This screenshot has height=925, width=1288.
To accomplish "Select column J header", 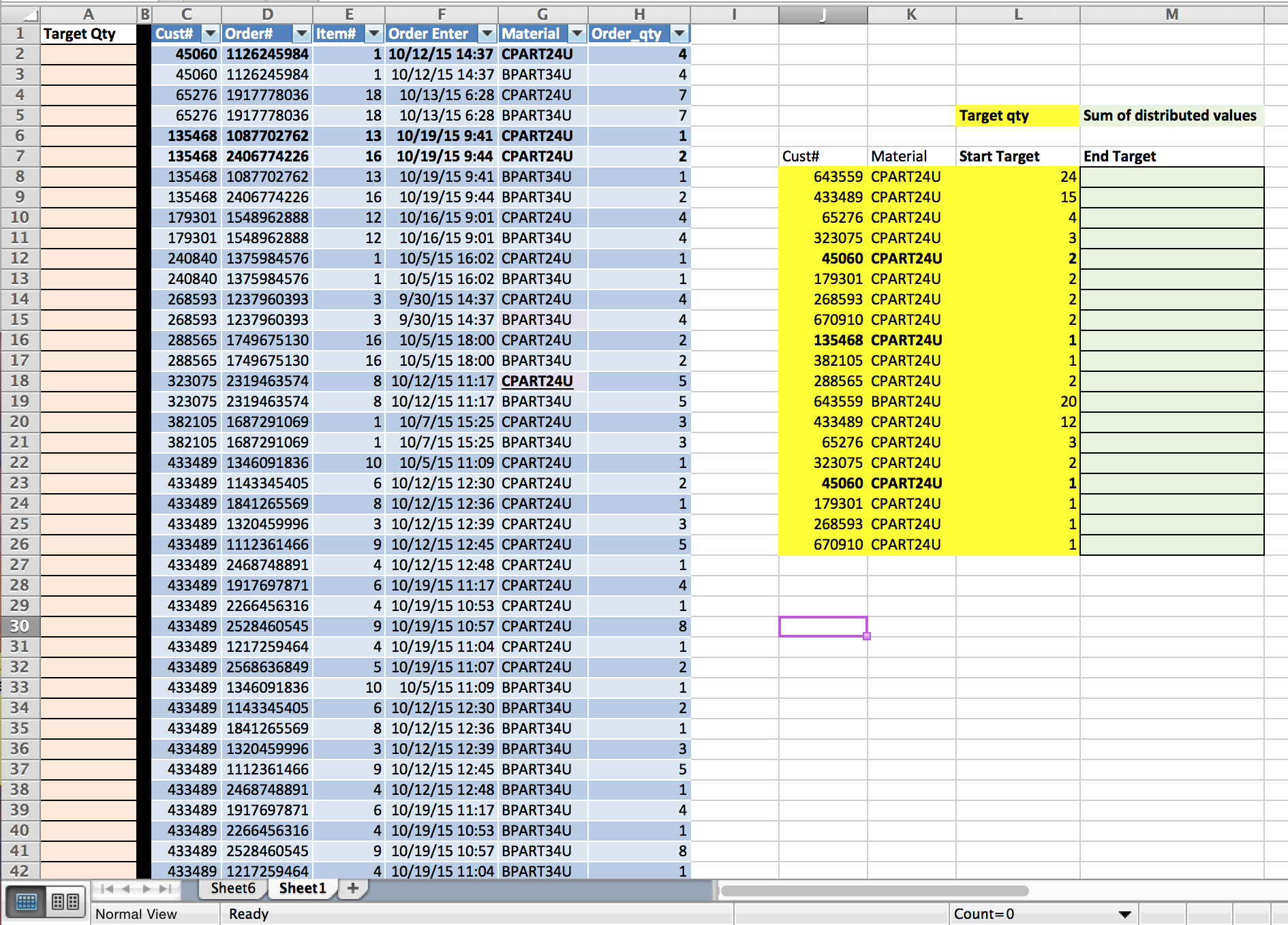I will (823, 14).
